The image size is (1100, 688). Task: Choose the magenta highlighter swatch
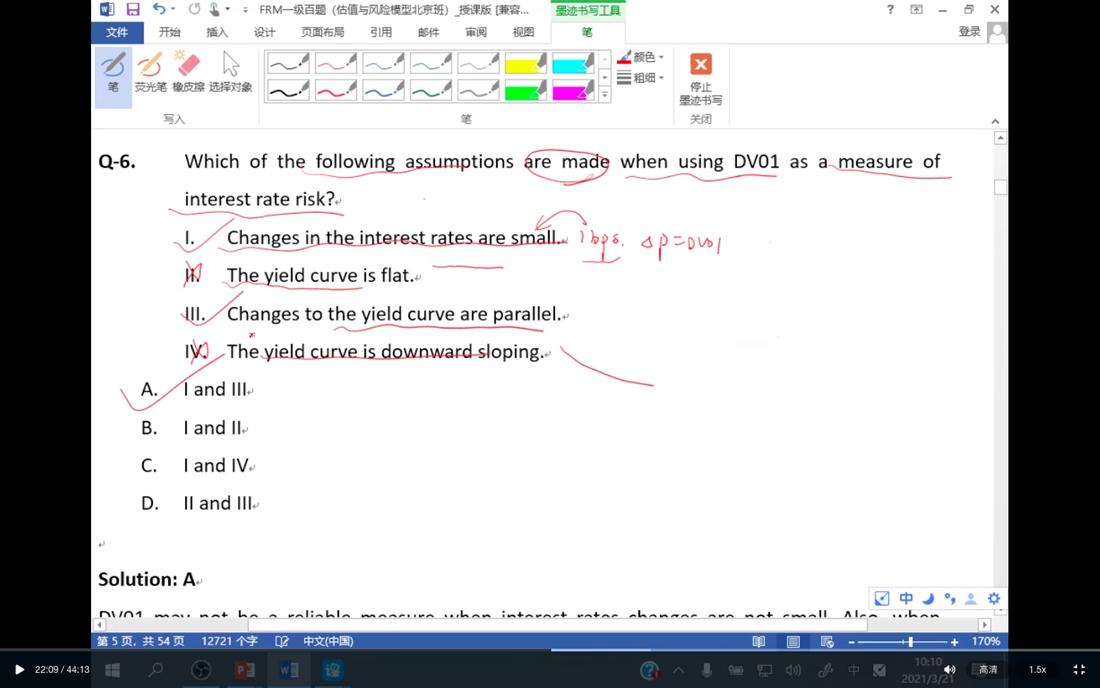tap(573, 90)
